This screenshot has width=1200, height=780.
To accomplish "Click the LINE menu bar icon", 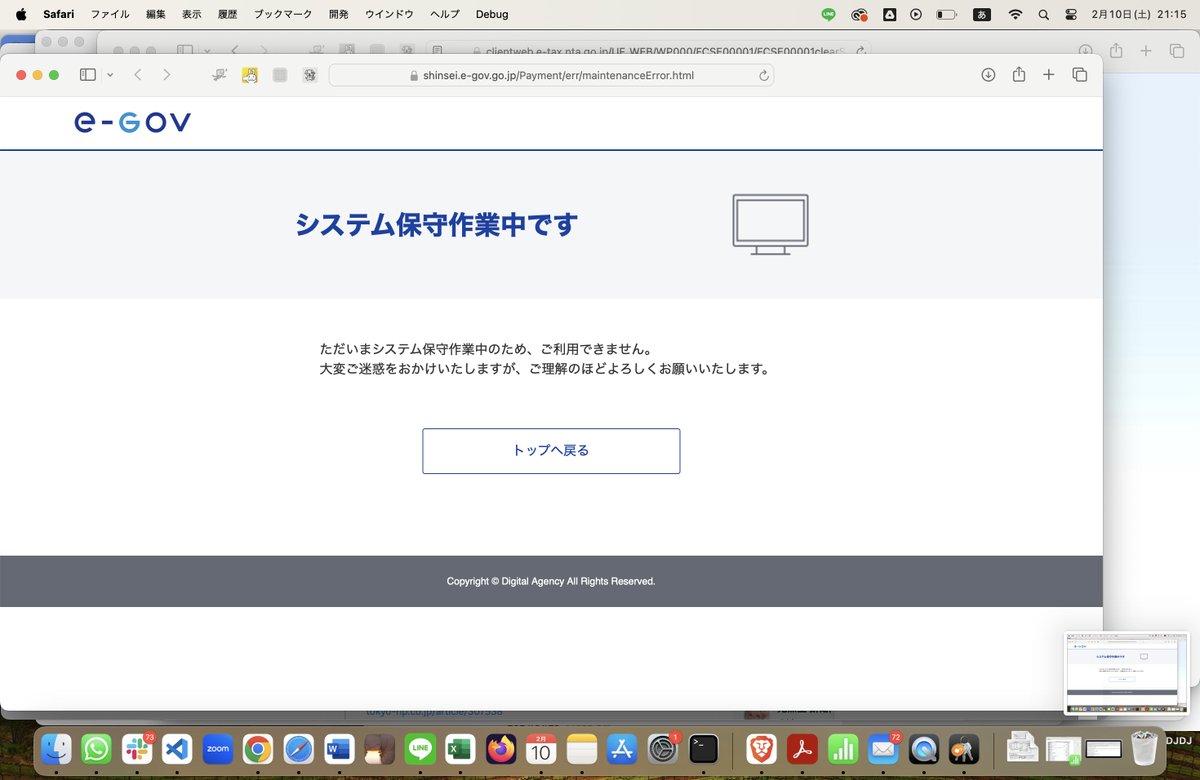I will [828, 14].
